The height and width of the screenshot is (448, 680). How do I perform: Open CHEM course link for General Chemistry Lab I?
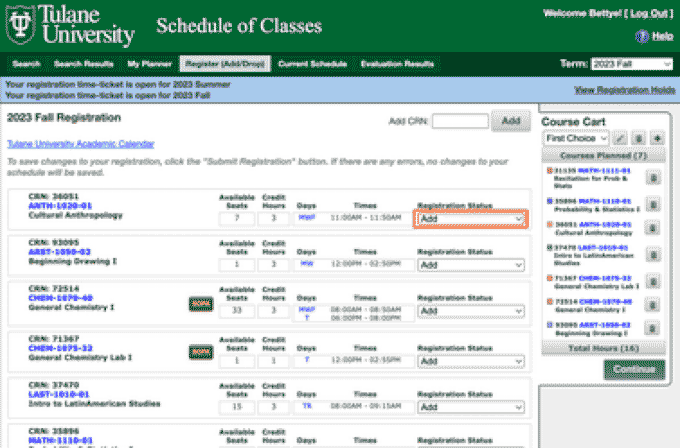(60, 348)
